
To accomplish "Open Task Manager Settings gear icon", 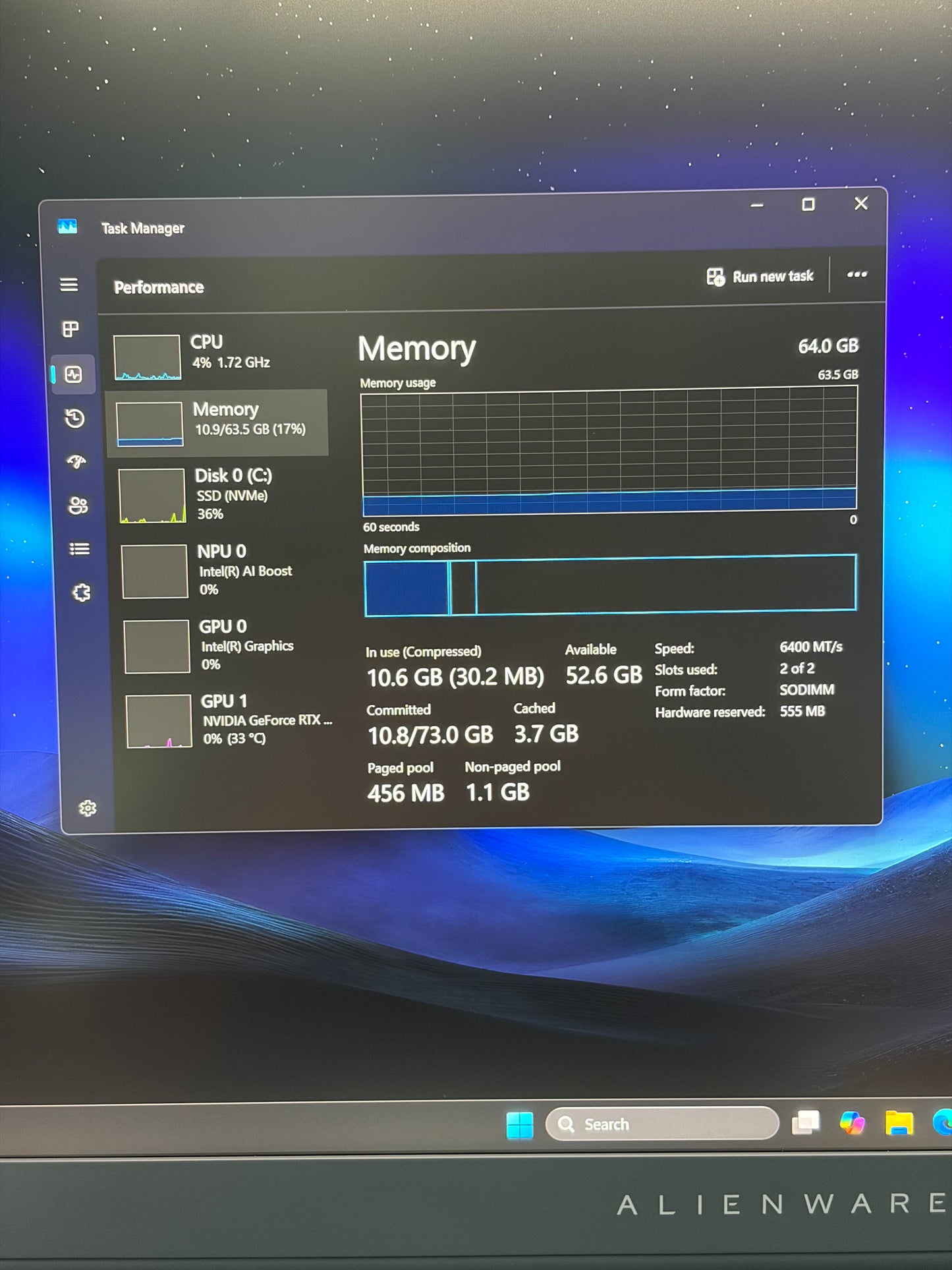I will point(87,808).
